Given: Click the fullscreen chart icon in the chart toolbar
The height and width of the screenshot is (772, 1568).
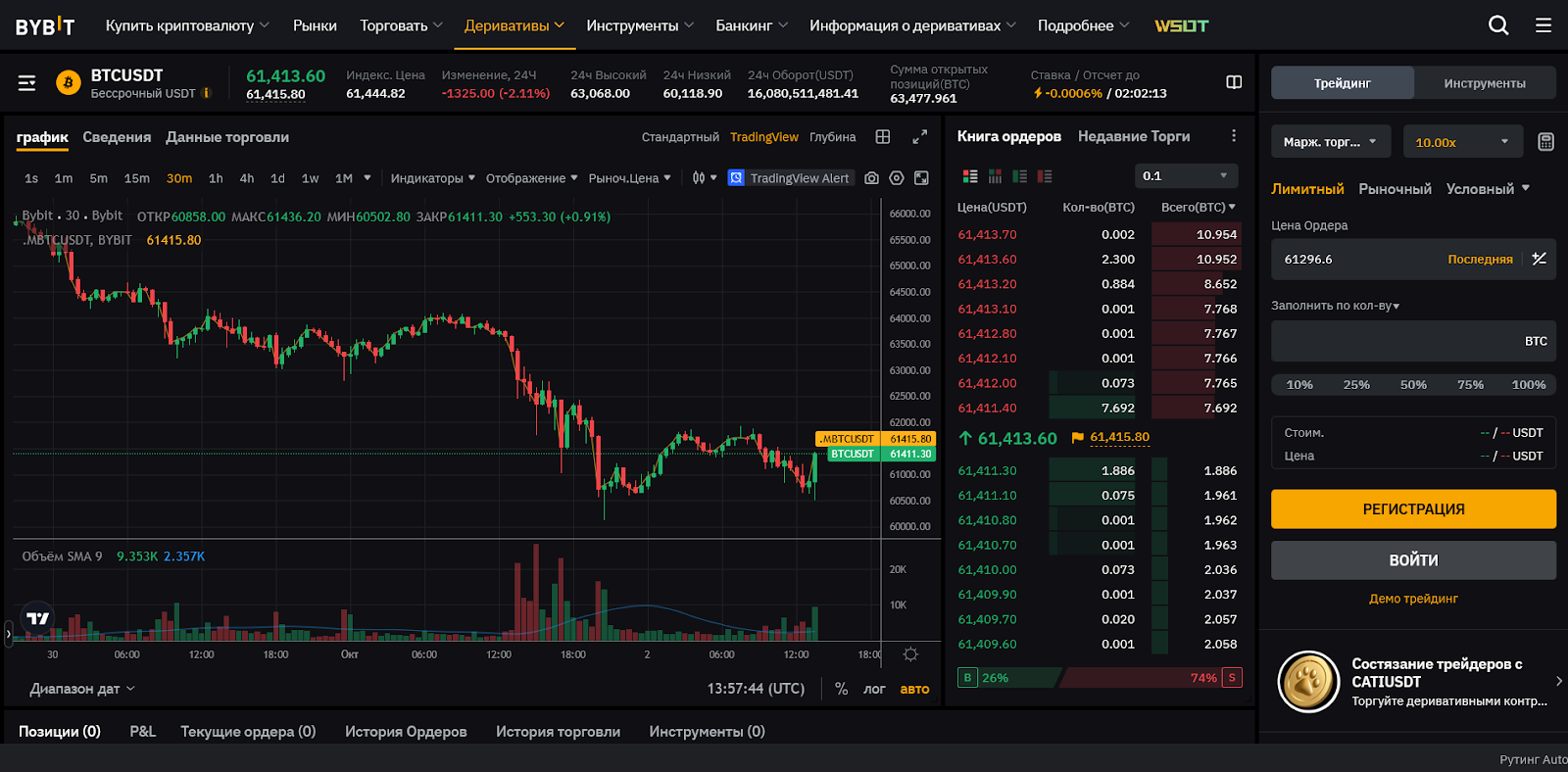Looking at the screenshot, I should pyautogui.click(x=921, y=178).
